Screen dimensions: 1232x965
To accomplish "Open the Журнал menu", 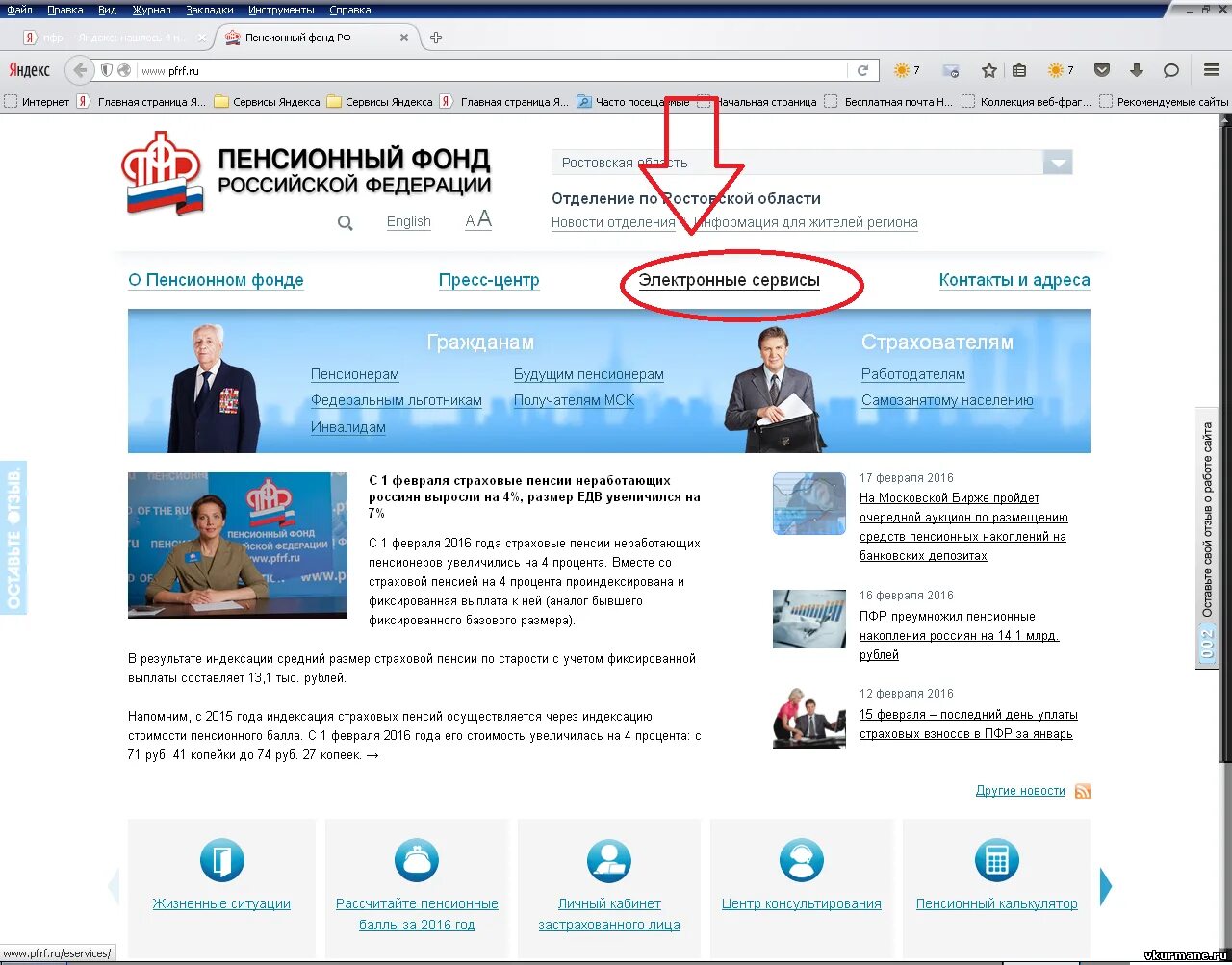I will click(x=151, y=10).
